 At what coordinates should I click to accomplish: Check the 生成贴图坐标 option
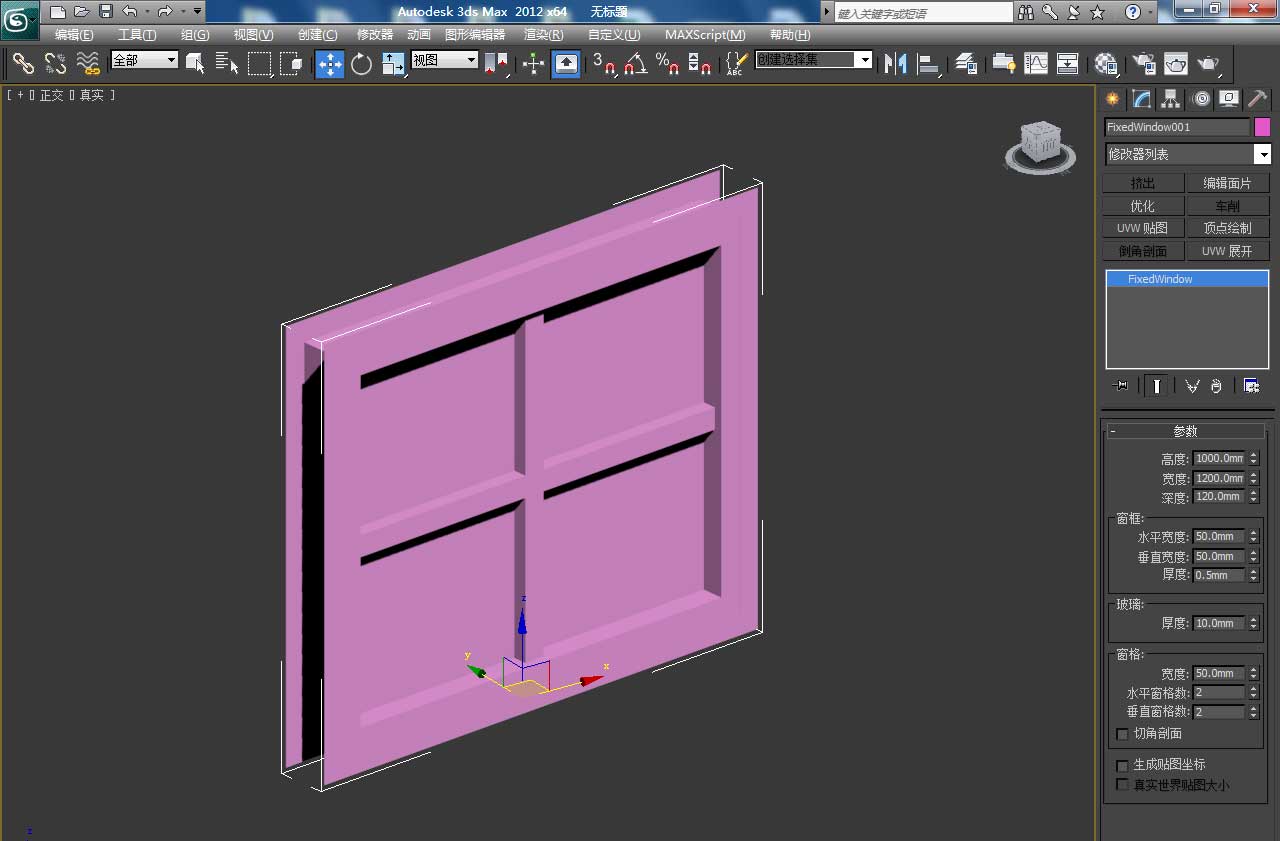point(1122,765)
